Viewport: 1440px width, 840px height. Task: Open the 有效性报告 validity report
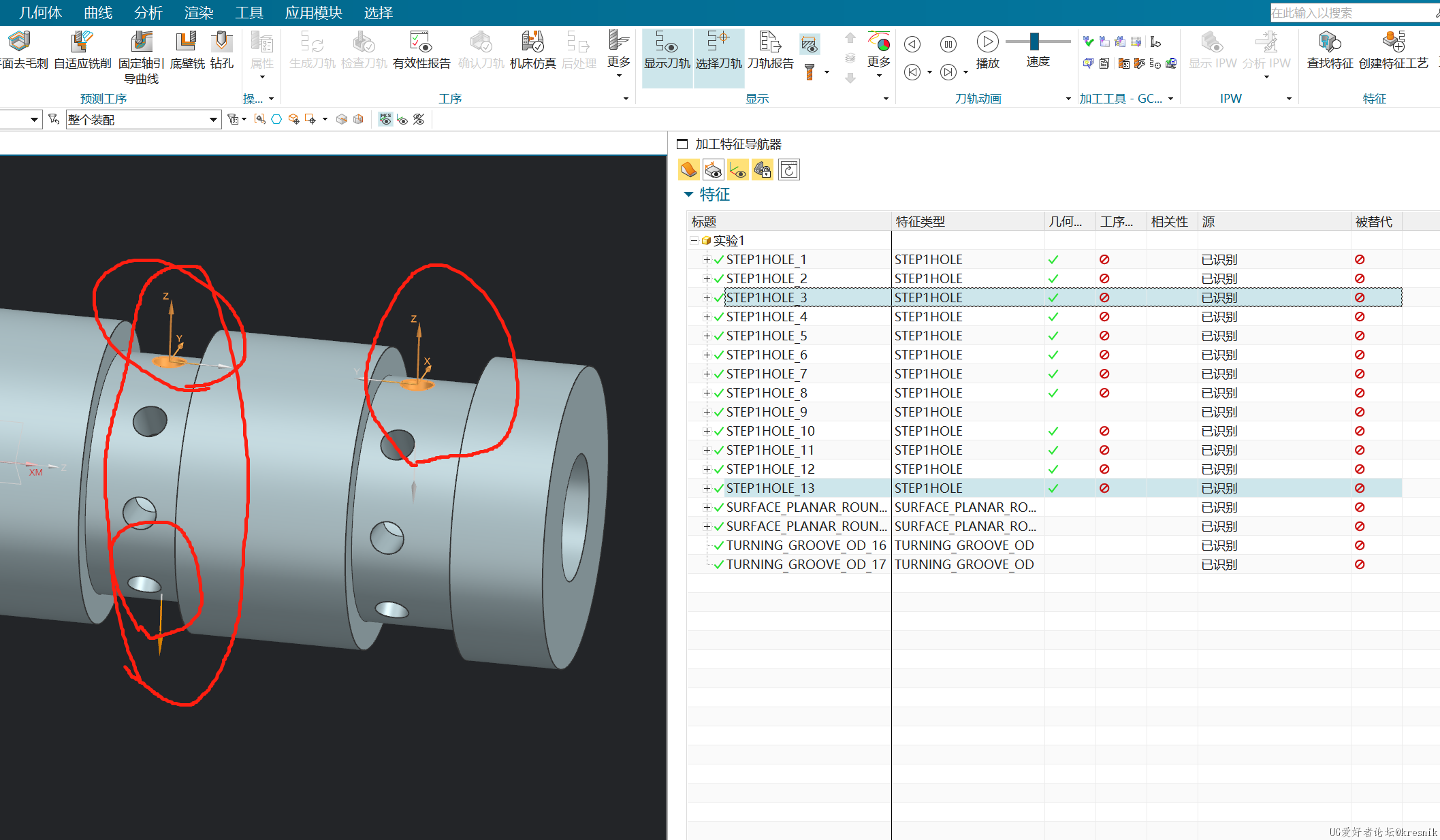click(421, 50)
